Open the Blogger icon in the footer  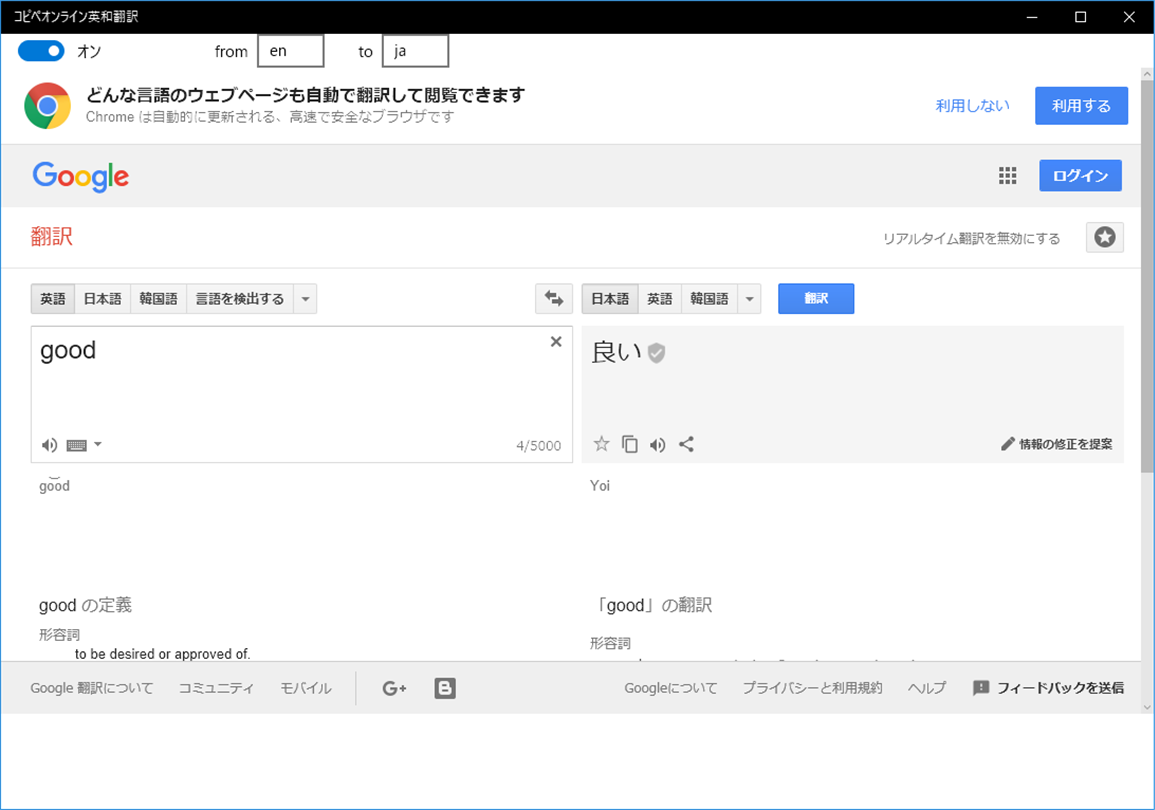coord(445,688)
